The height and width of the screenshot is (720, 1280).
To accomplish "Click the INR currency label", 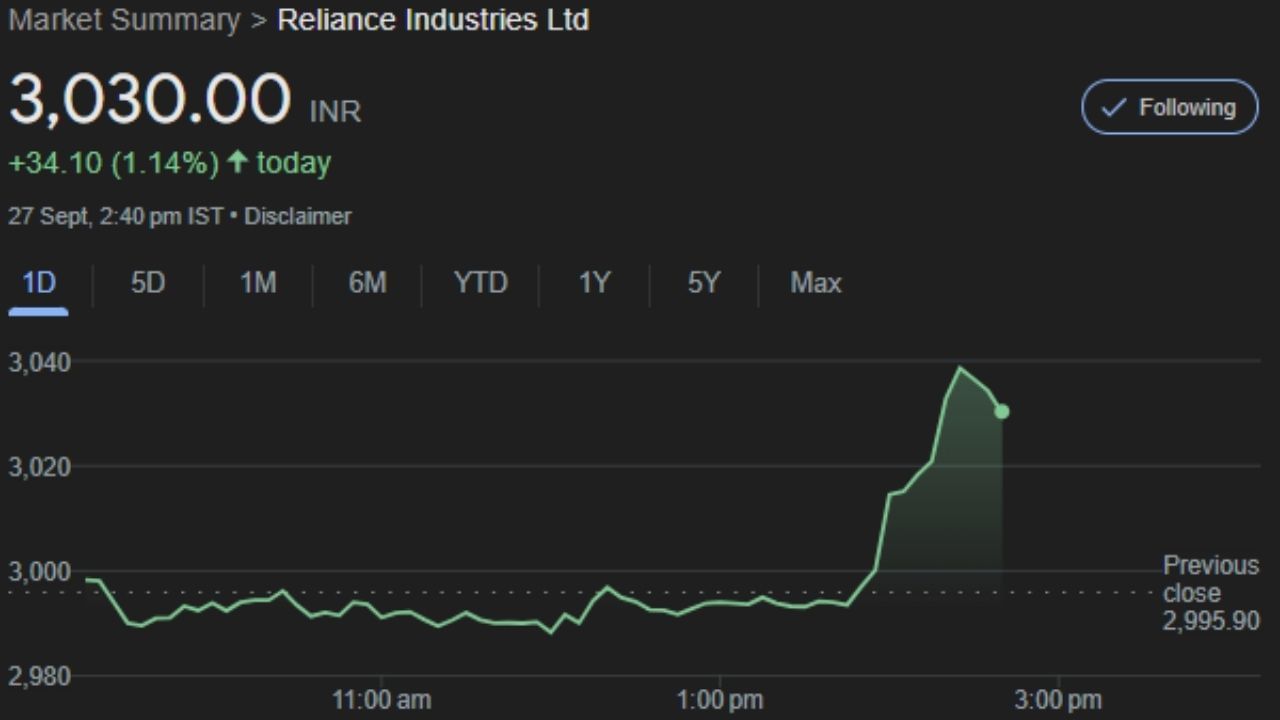I will click(x=336, y=111).
